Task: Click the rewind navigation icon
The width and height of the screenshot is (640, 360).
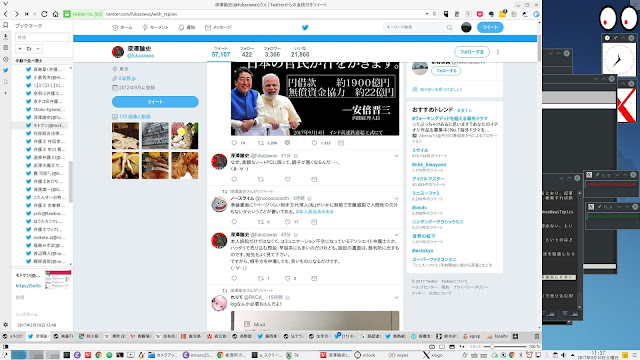Action: (x=27, y=14)
